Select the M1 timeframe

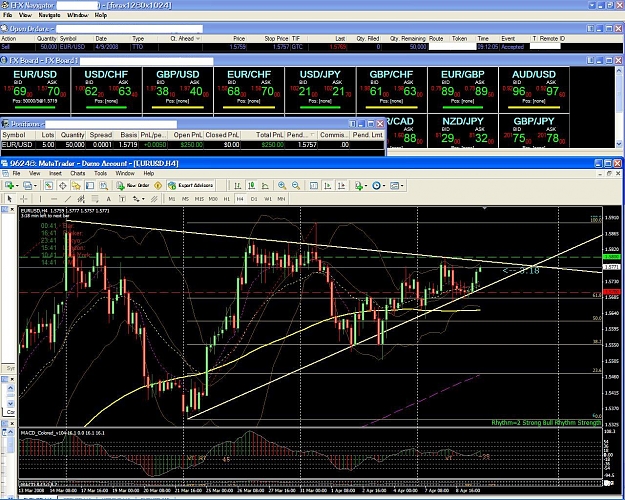(172, 199)
